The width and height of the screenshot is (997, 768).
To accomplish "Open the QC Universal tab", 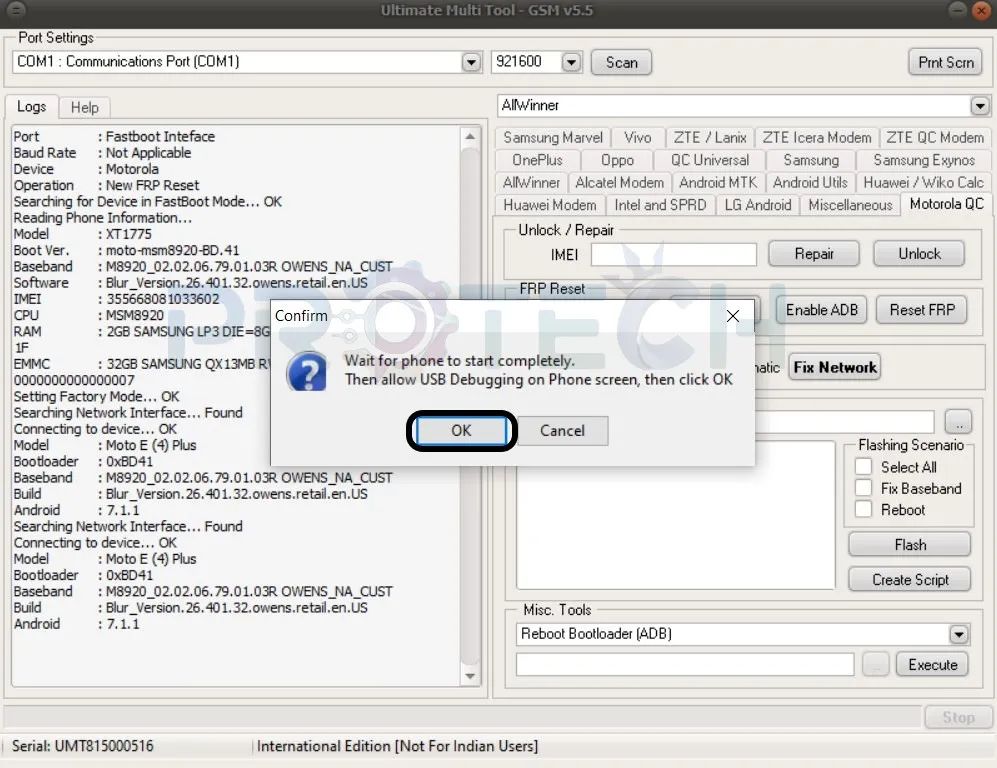I will pos(710,160).
